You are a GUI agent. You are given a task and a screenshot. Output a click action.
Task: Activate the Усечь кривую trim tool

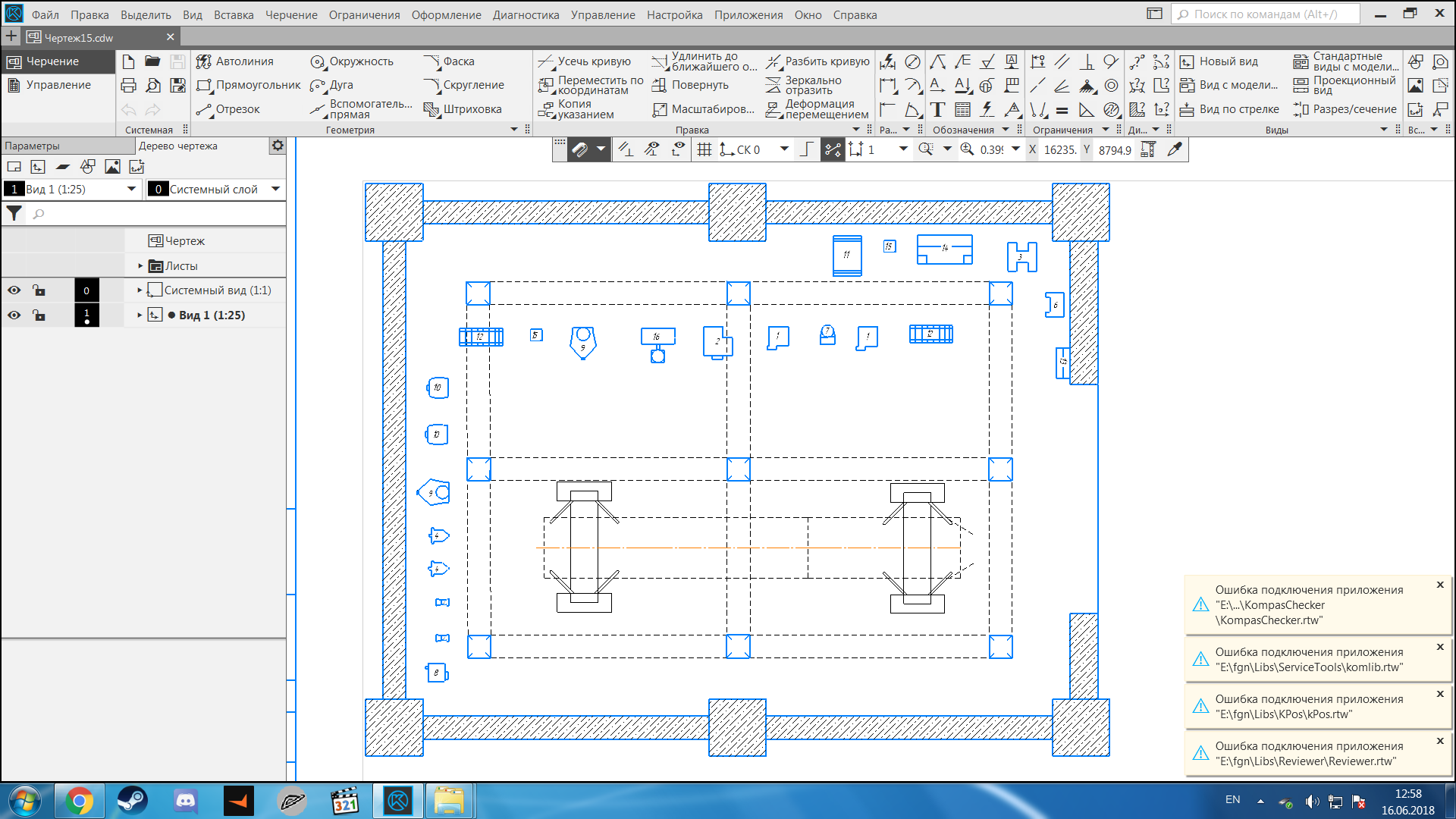585,61
